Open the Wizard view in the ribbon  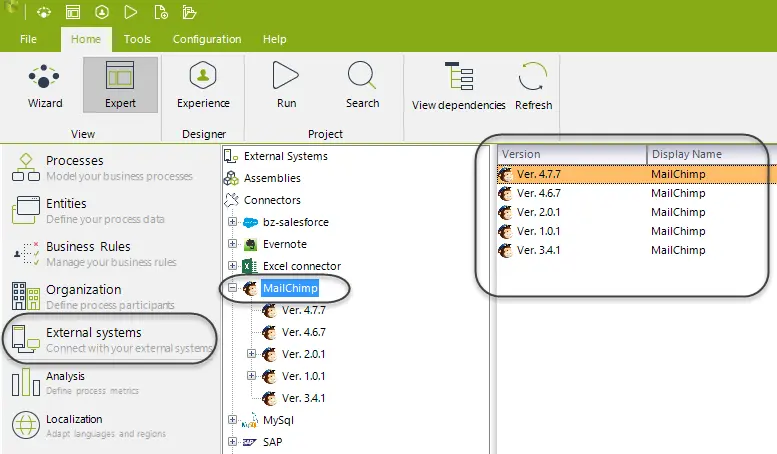45,85
